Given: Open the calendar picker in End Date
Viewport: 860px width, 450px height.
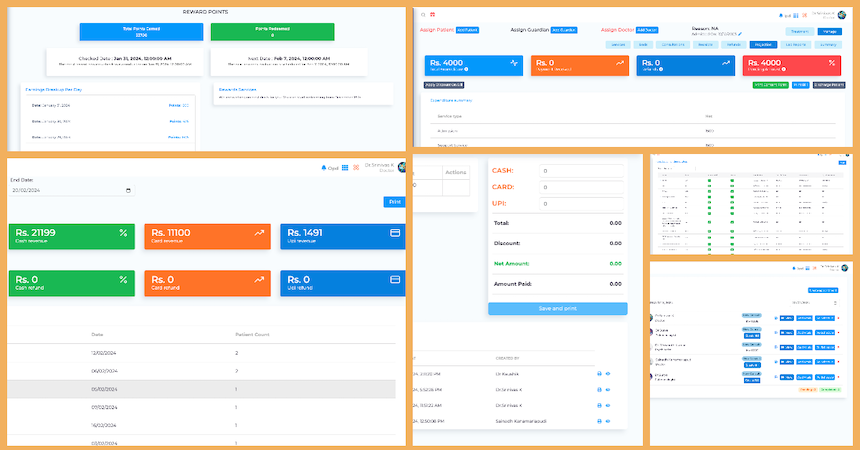Looking at the screenshot, I should click(128, 190).
